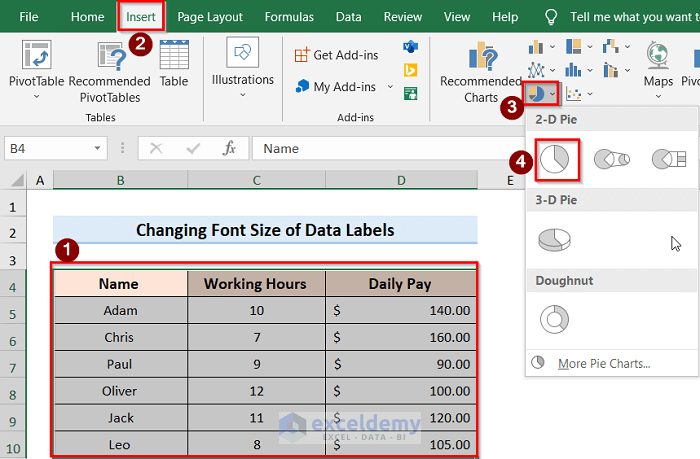Click the Get Add-ins button

[x=337, y=55]
